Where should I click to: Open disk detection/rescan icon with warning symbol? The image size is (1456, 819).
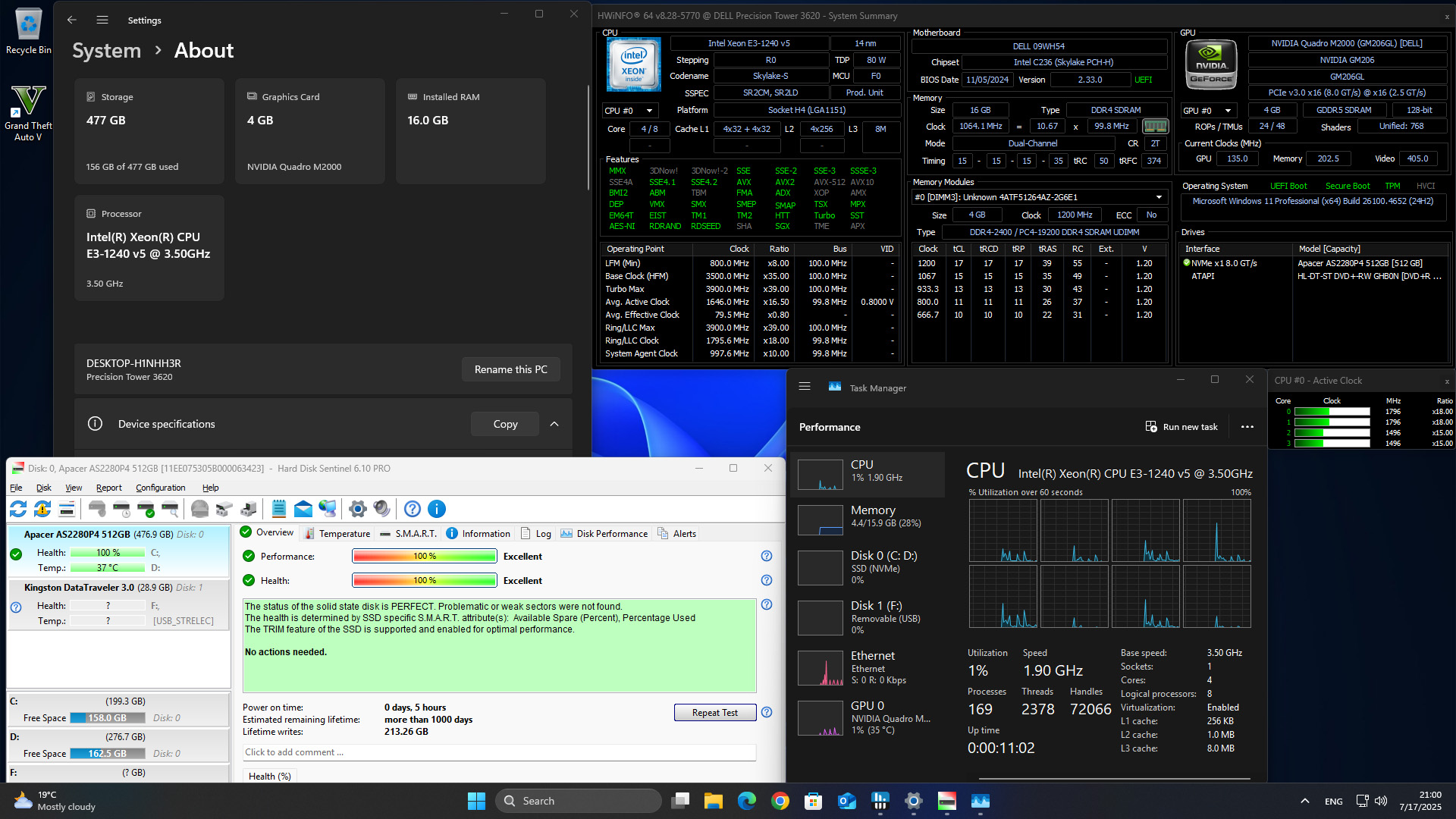42,509
